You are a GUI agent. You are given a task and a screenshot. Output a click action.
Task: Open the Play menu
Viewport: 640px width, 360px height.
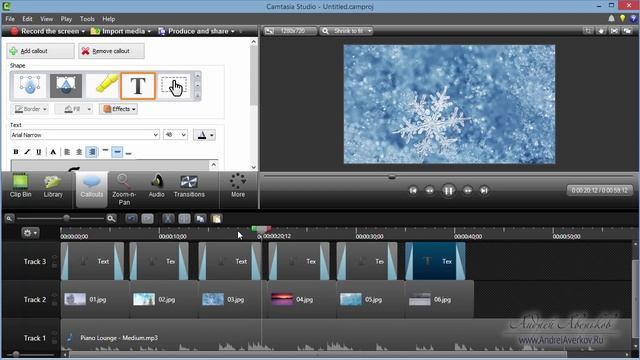coord(66,19)
